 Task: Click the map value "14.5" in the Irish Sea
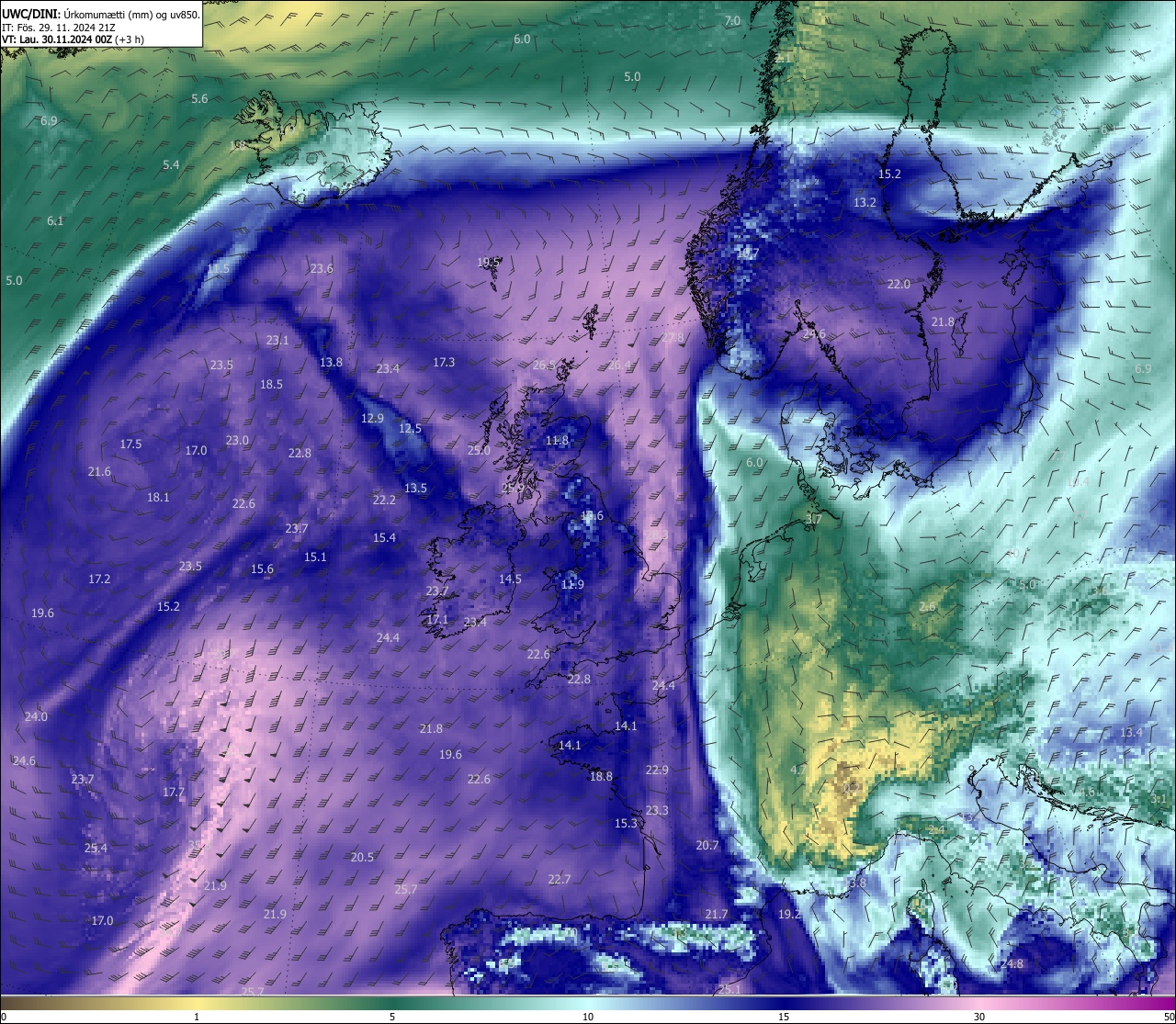coord(510,579)
